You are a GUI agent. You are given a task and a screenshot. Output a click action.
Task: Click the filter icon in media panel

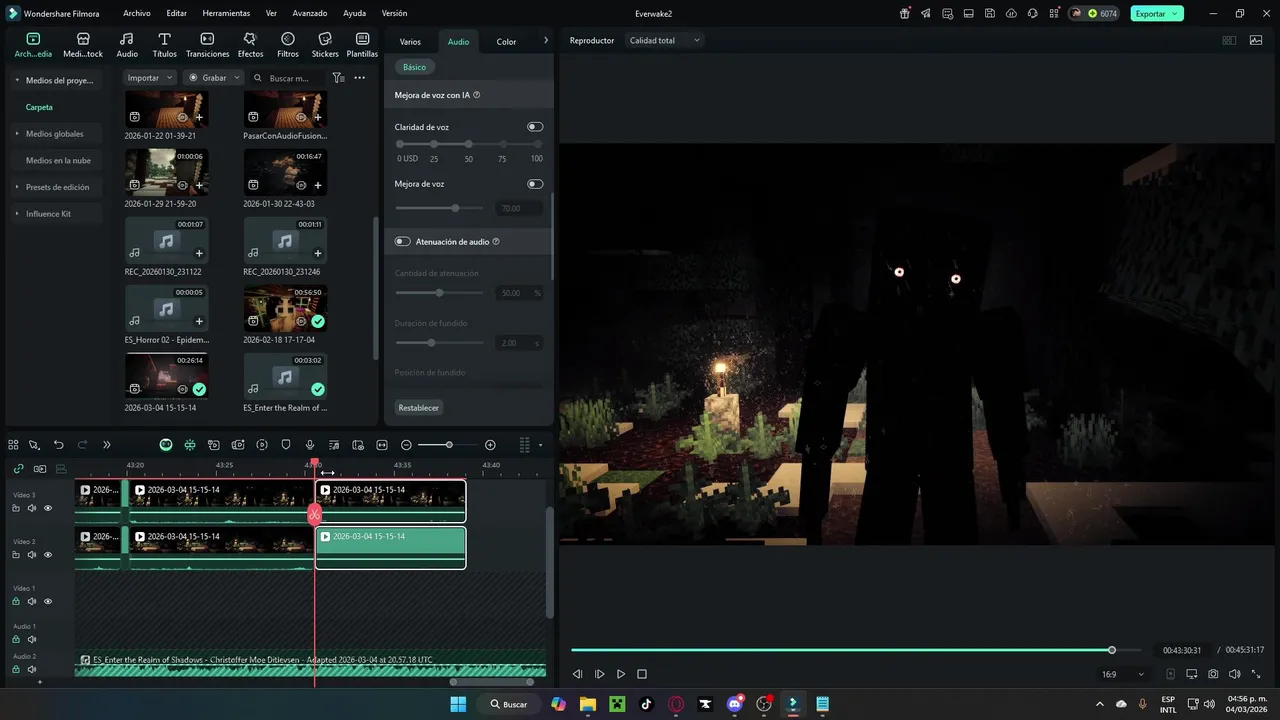pyautogui.click(x=339, y=78)
